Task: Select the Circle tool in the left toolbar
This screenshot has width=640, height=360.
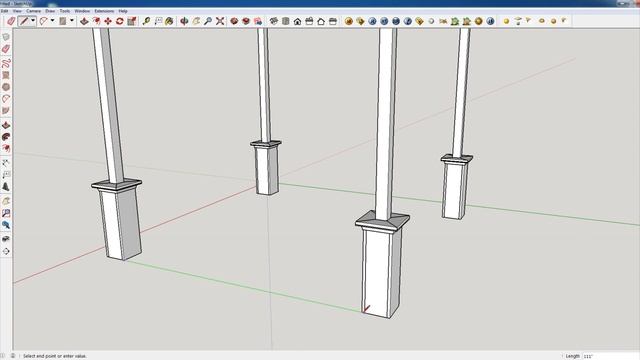Action: click(6, 87)
